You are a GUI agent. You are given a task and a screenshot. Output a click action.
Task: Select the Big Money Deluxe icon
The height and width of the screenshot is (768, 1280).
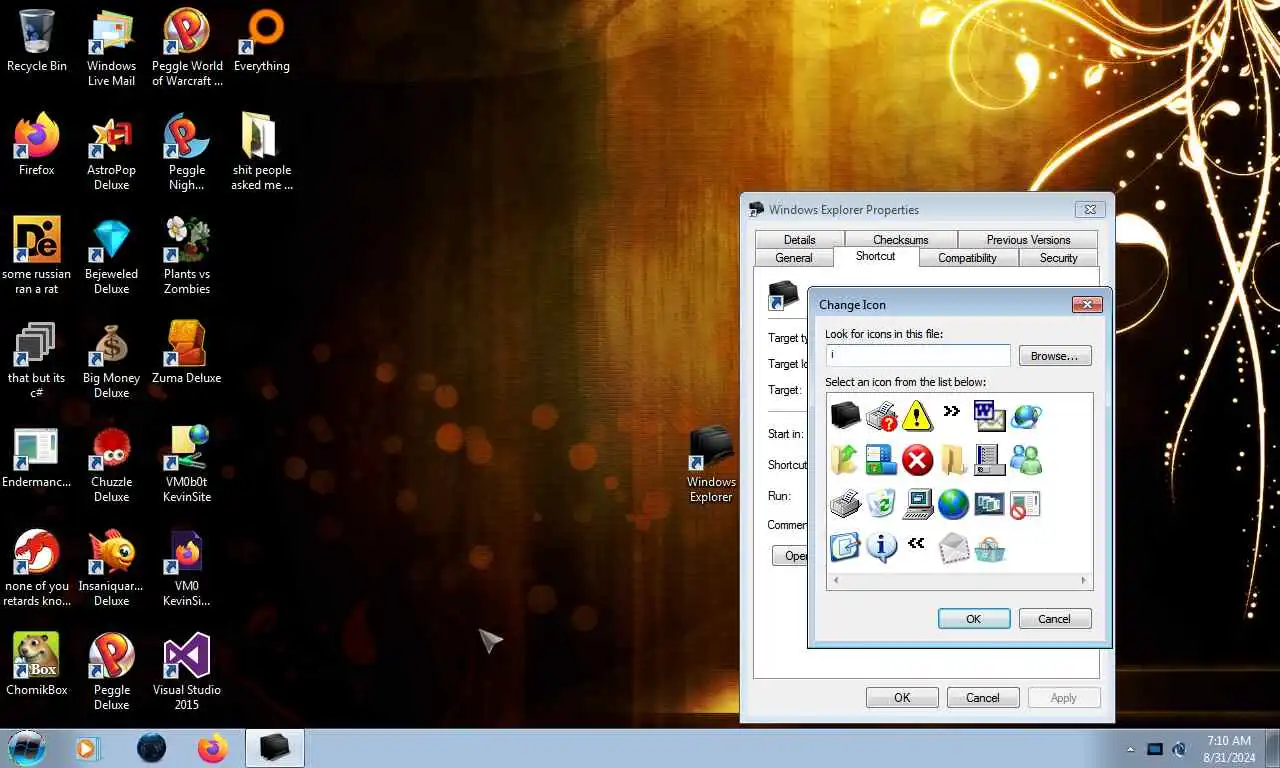(x=111, y=360)
